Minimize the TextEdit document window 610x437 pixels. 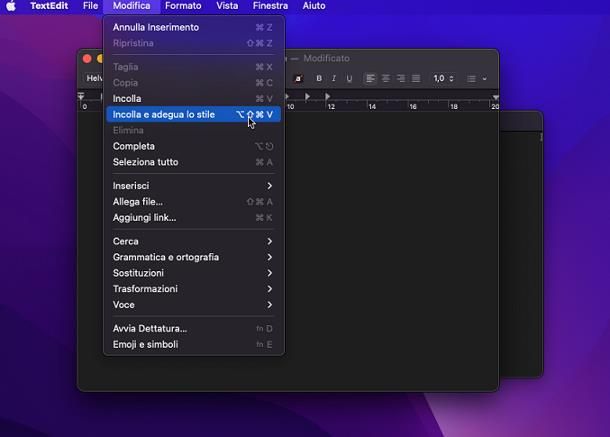[x=100, y=59]
